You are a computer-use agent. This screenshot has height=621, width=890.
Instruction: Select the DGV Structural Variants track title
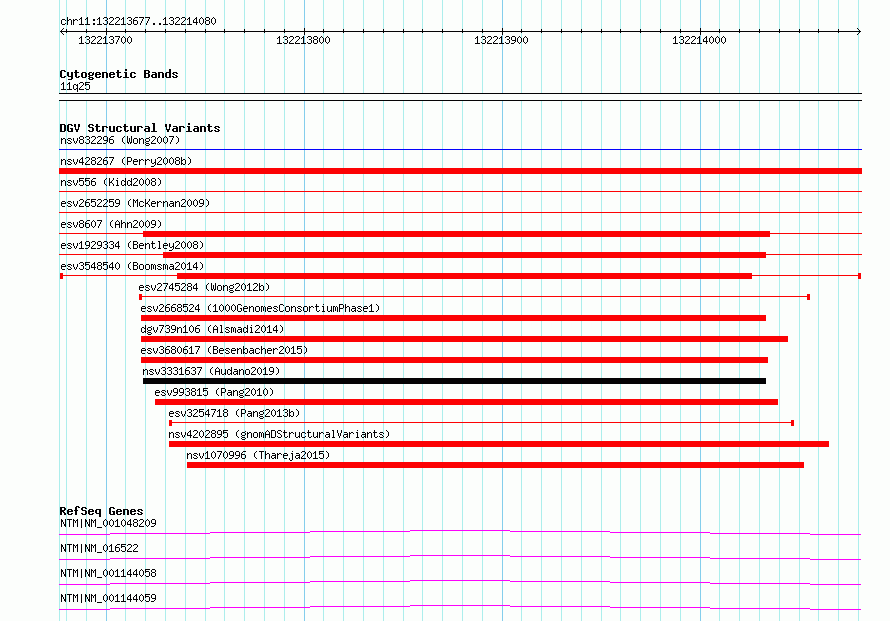pyautogui.click(x=140, y=128)
